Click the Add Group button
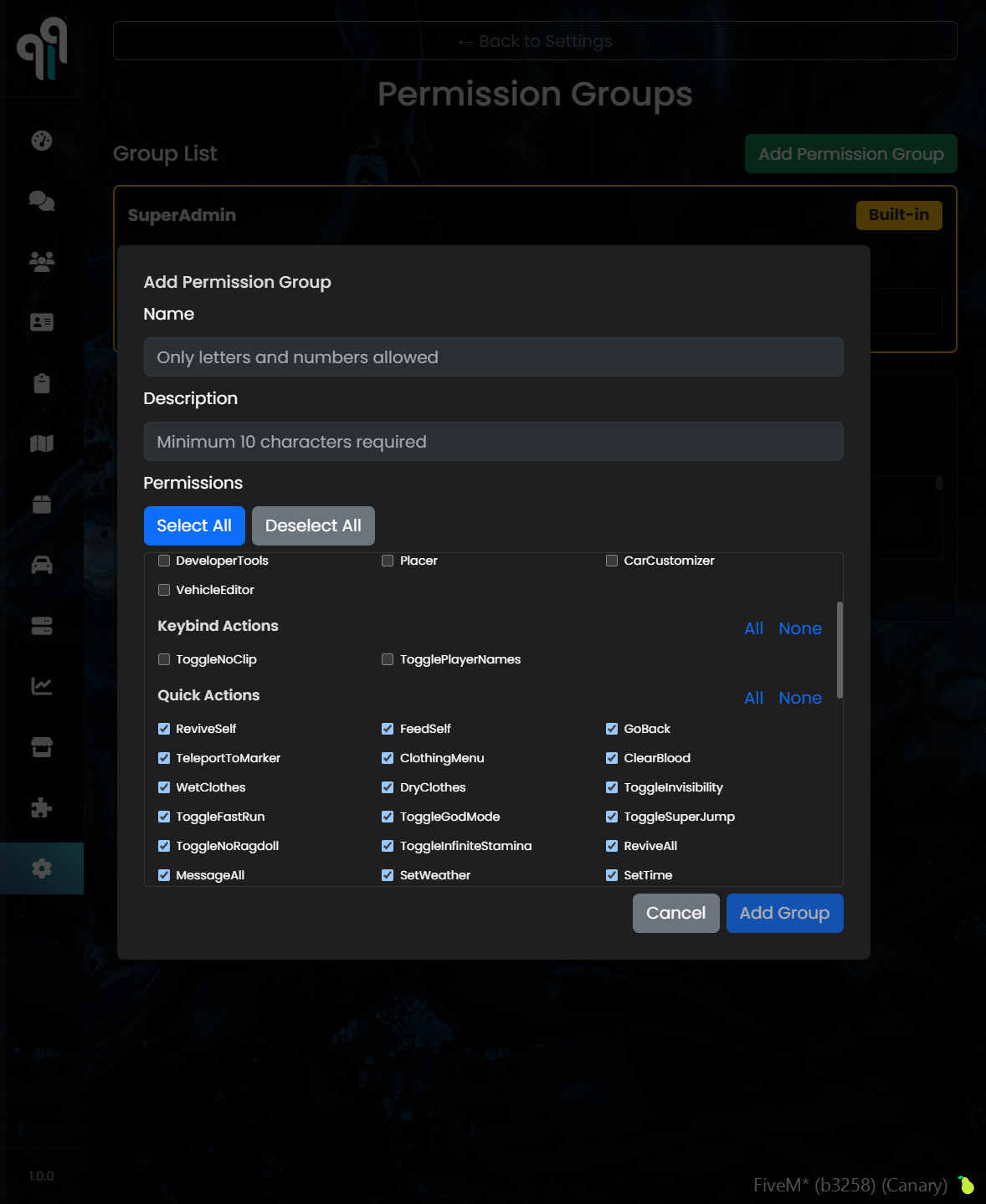The width and height of the screenshot is (986, 1204). click(784, 913)
